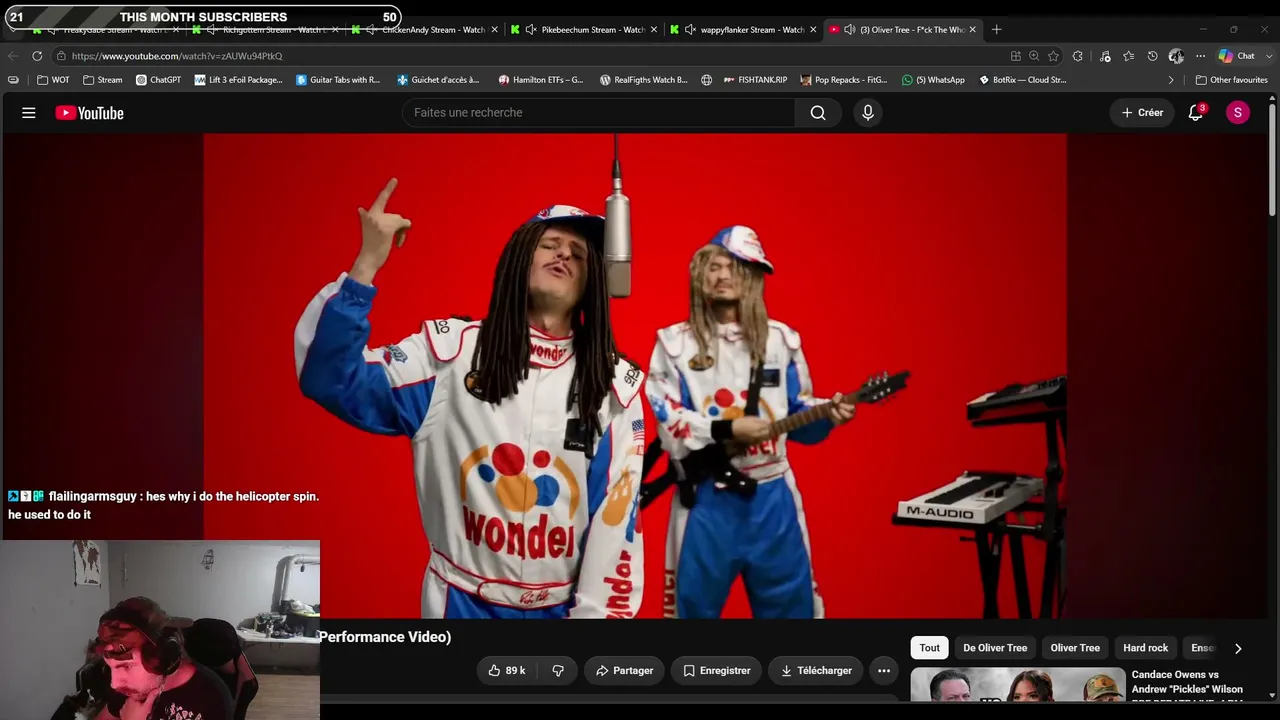
Task: Click the Créer button
Action: [x=1142, y=113]
